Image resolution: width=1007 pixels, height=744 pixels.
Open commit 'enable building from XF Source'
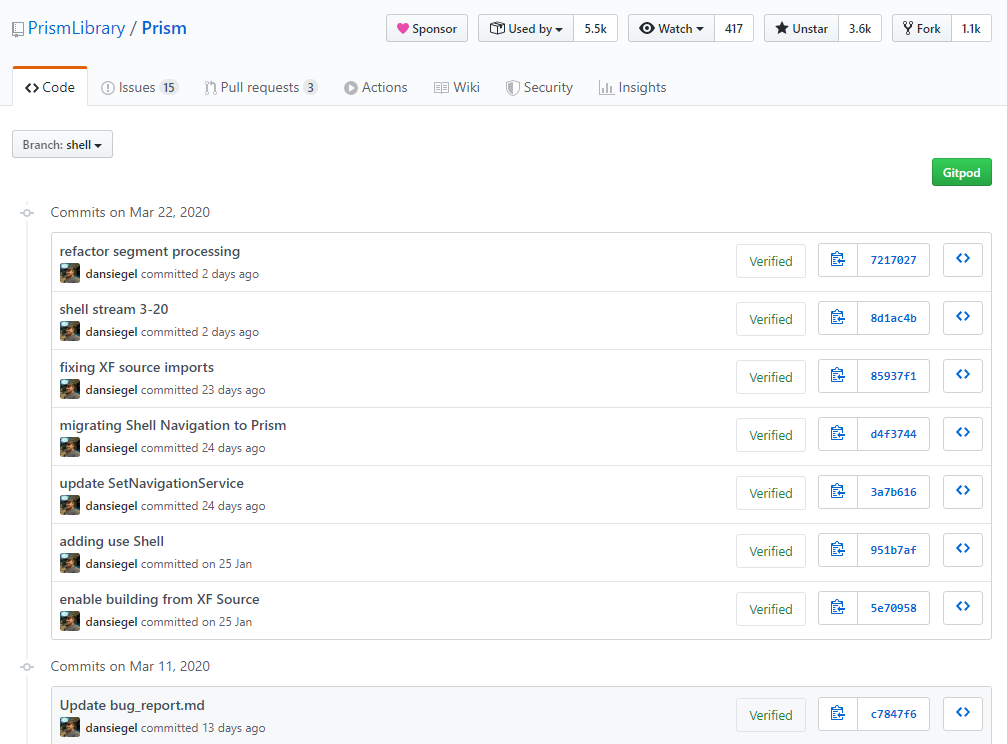[x=159, y=599]
